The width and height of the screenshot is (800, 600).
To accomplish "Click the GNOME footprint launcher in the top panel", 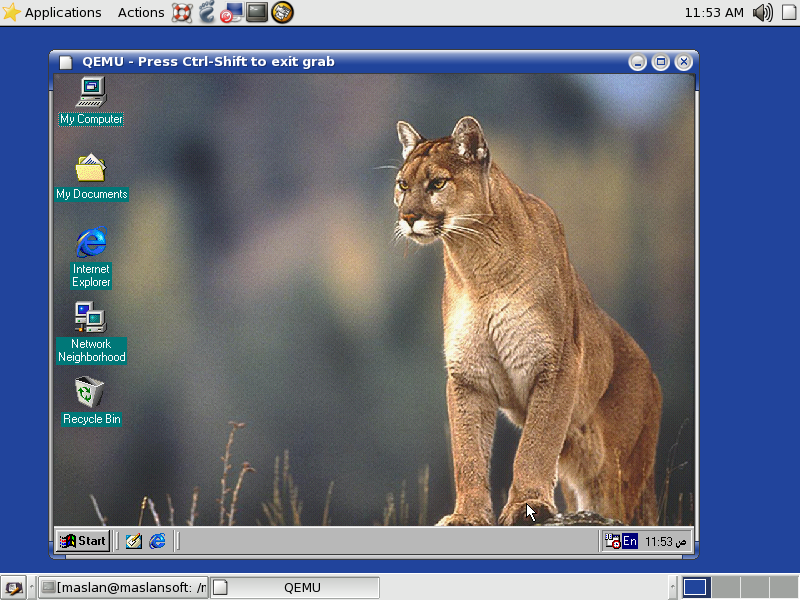I will point(206,13).
